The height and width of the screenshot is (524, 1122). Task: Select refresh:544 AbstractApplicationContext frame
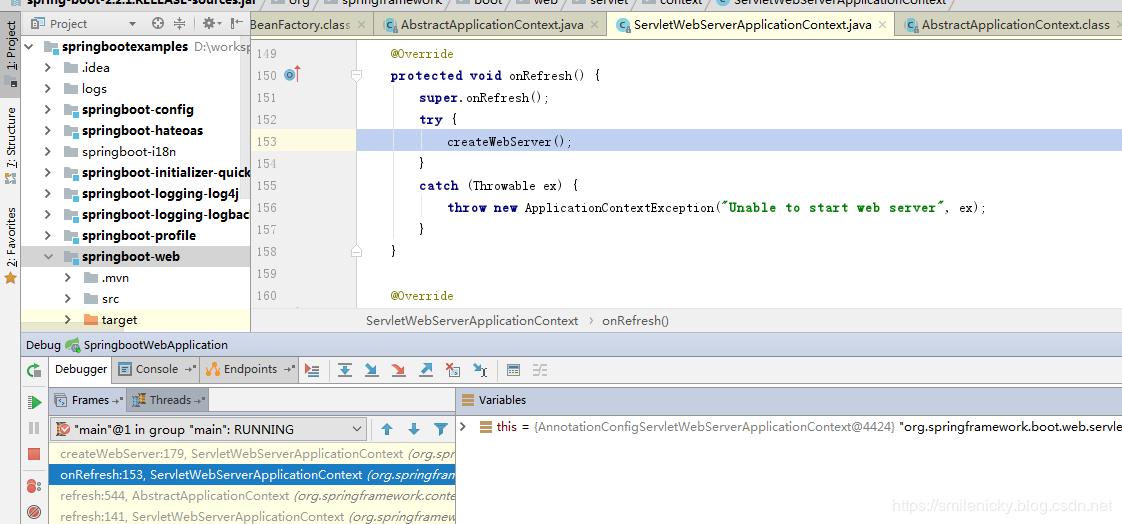coord(252,495)
